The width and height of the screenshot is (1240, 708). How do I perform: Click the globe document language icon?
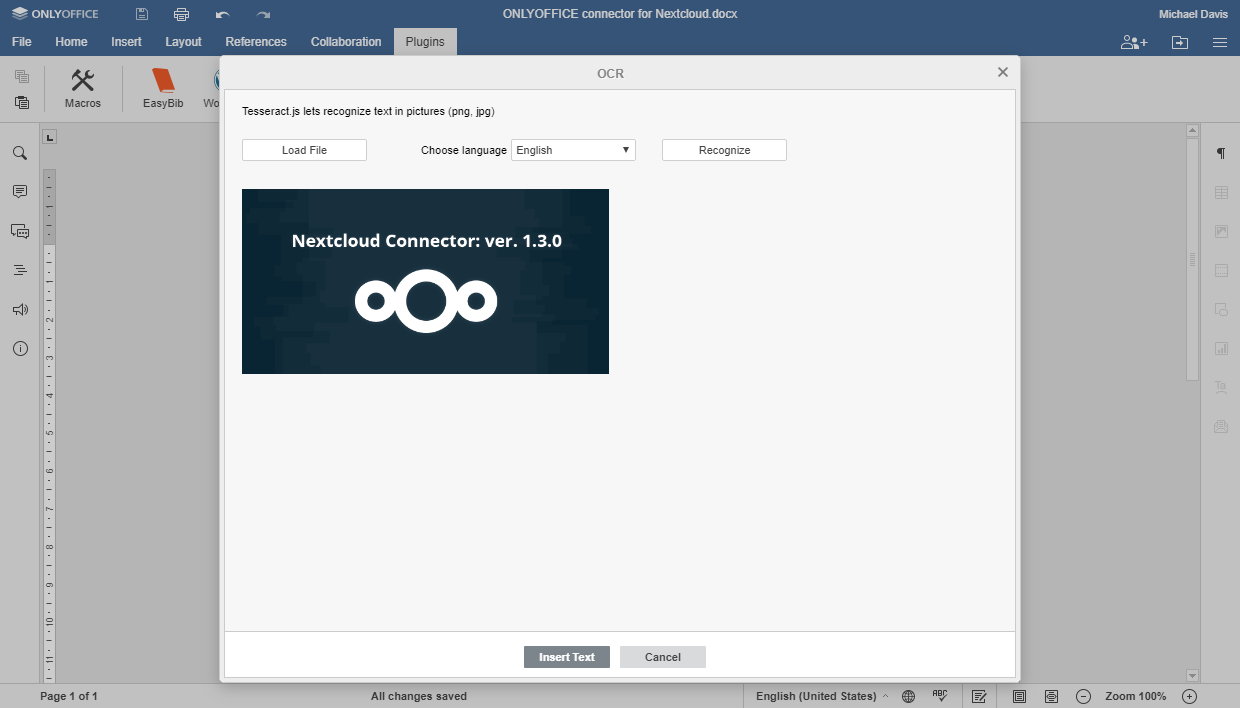908,696
